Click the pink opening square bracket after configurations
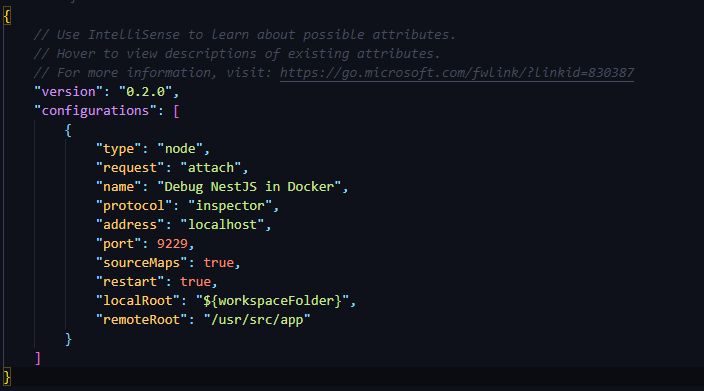 [x=176, y=111]
